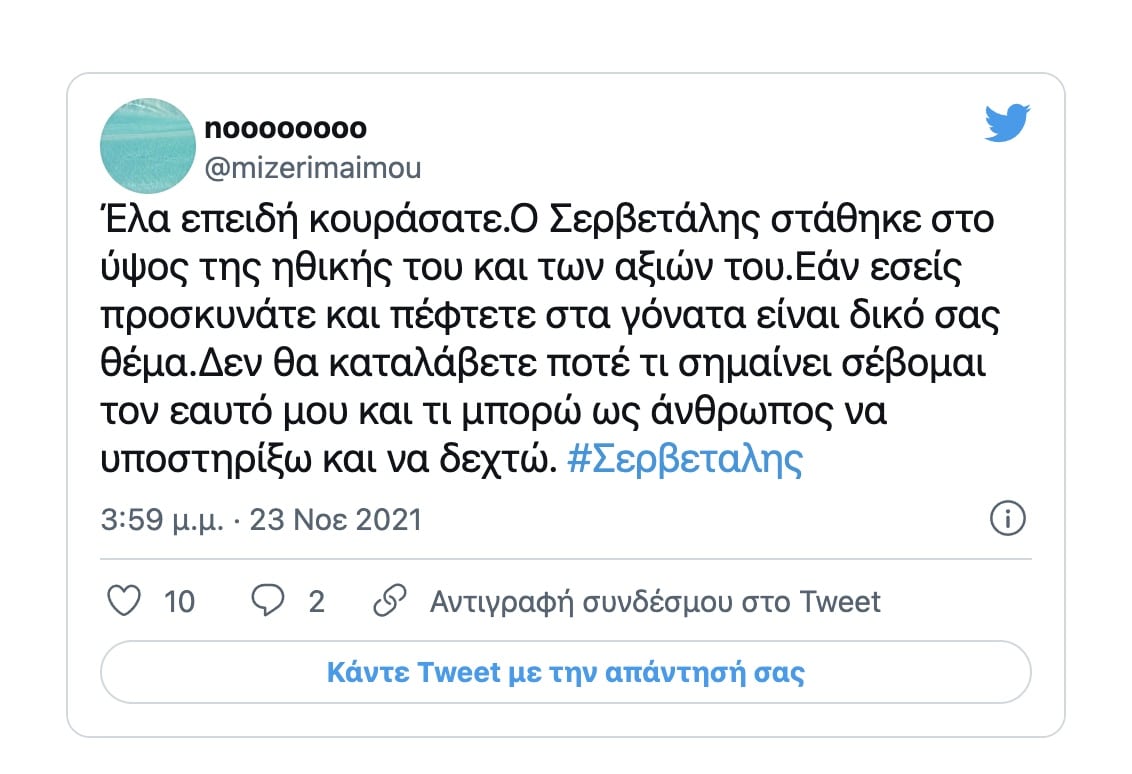Click the underwater profile avatar
Screen dimensions: 1132x774
click(147, 146)
